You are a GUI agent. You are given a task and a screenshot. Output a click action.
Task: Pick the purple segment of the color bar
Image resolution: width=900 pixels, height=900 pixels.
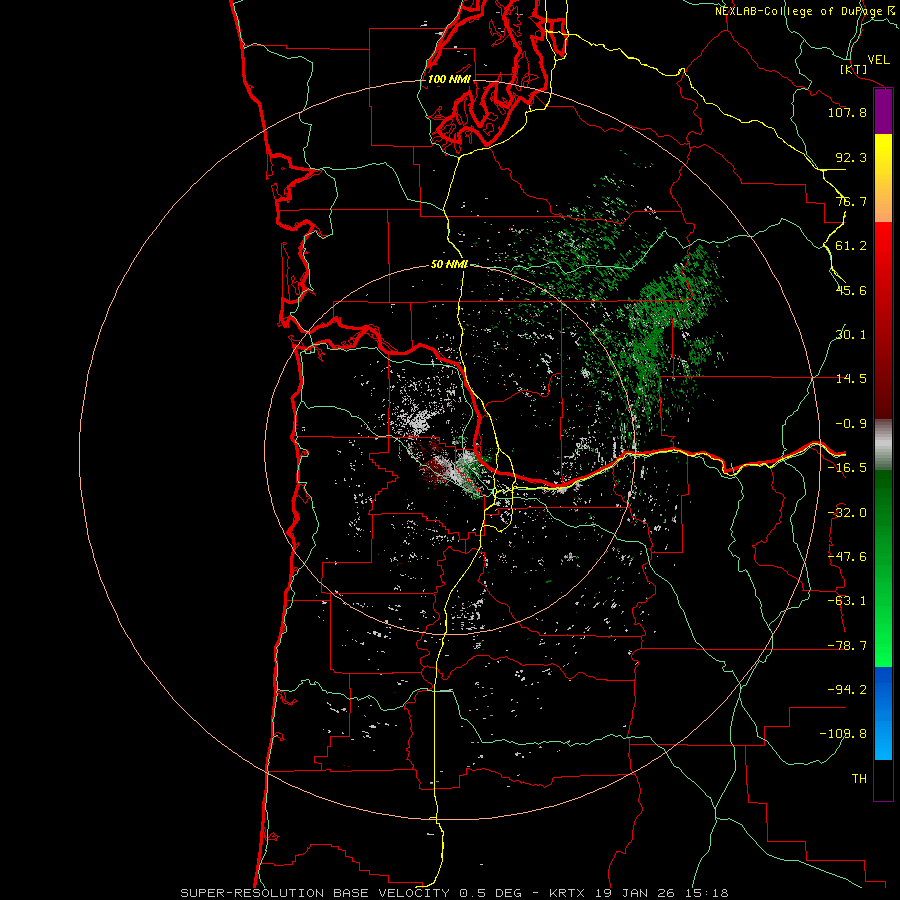883,112
